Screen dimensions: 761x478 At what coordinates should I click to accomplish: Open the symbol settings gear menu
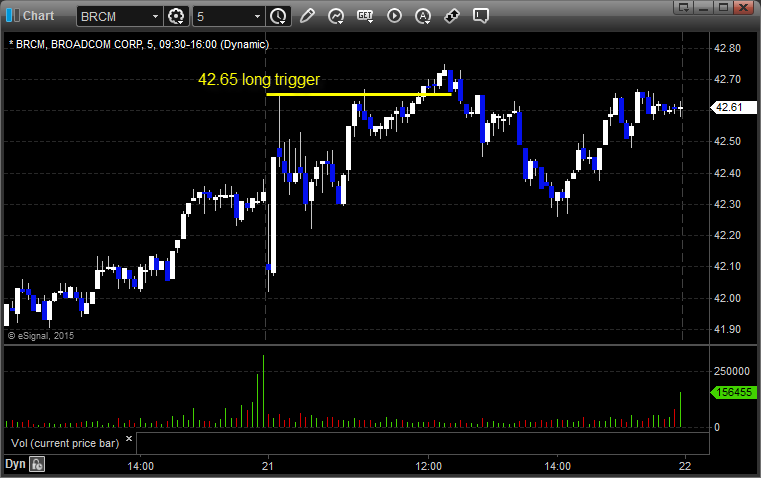(x=176, y=16)
